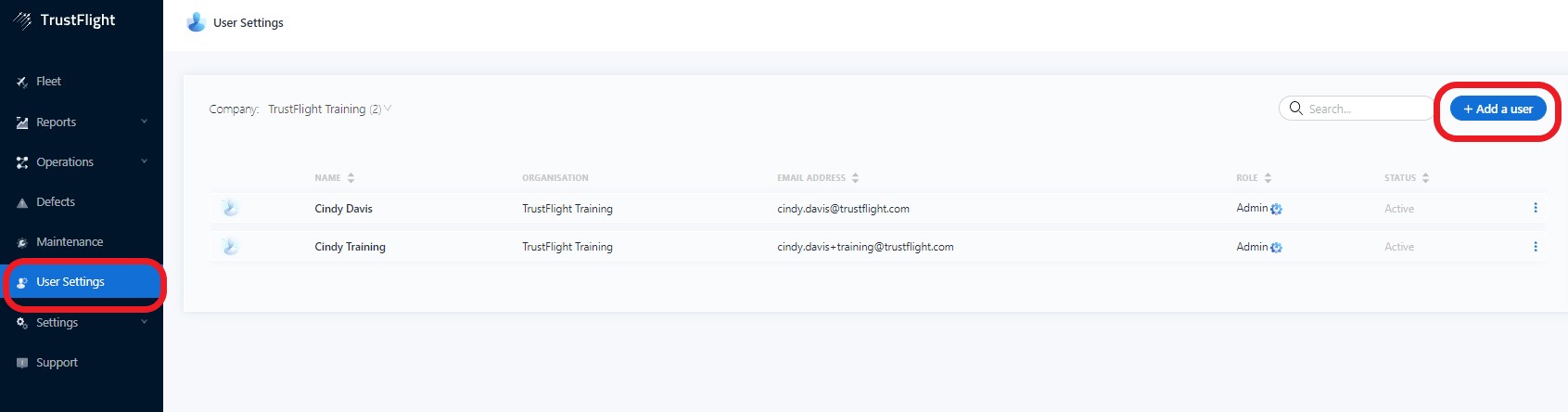Click the Reports chart icon
Viewport: 1568px width, 412px height.
click(22, 122)
